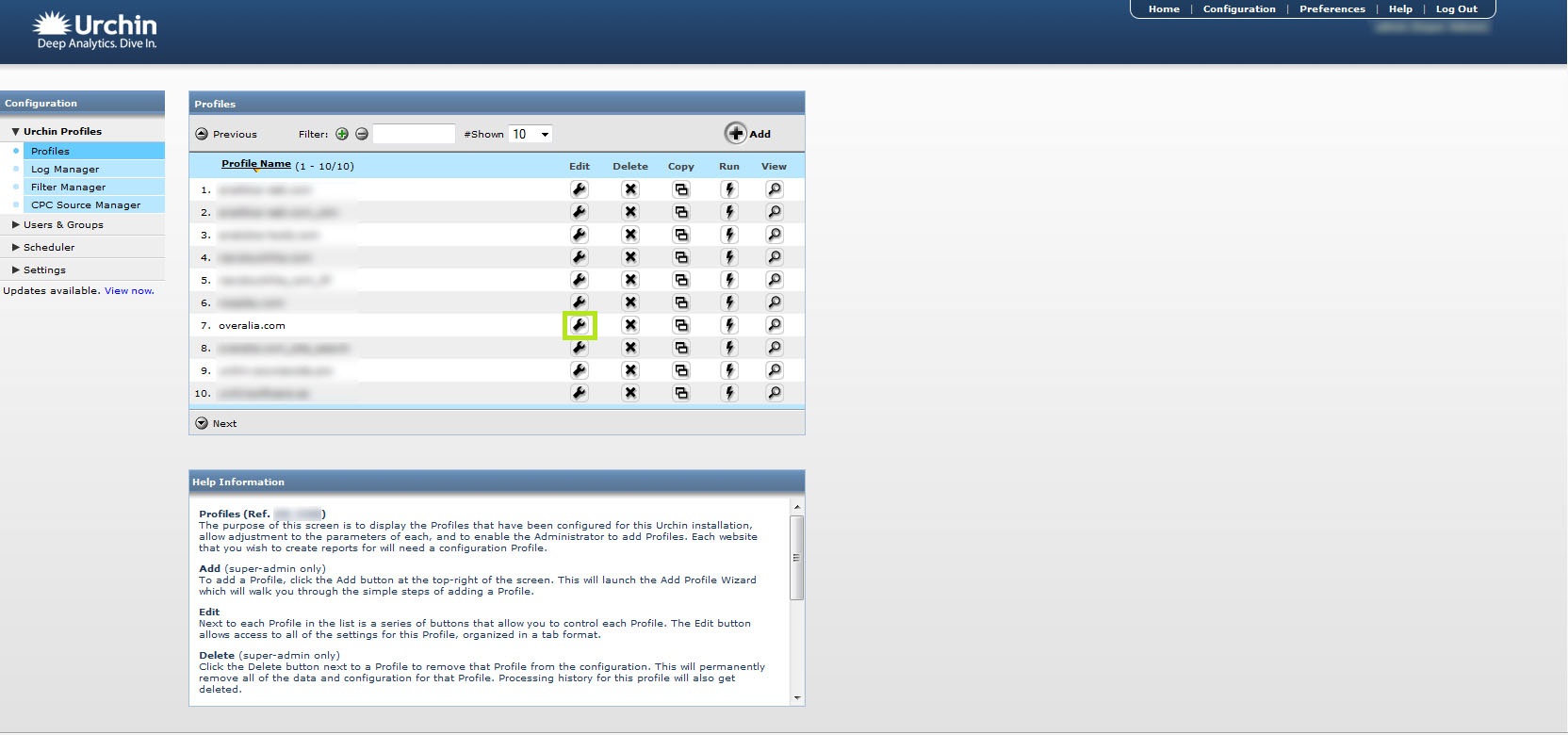Click the profile Filter text field
The width and height of the screenshot is (1568, 735).
(414, 134)
